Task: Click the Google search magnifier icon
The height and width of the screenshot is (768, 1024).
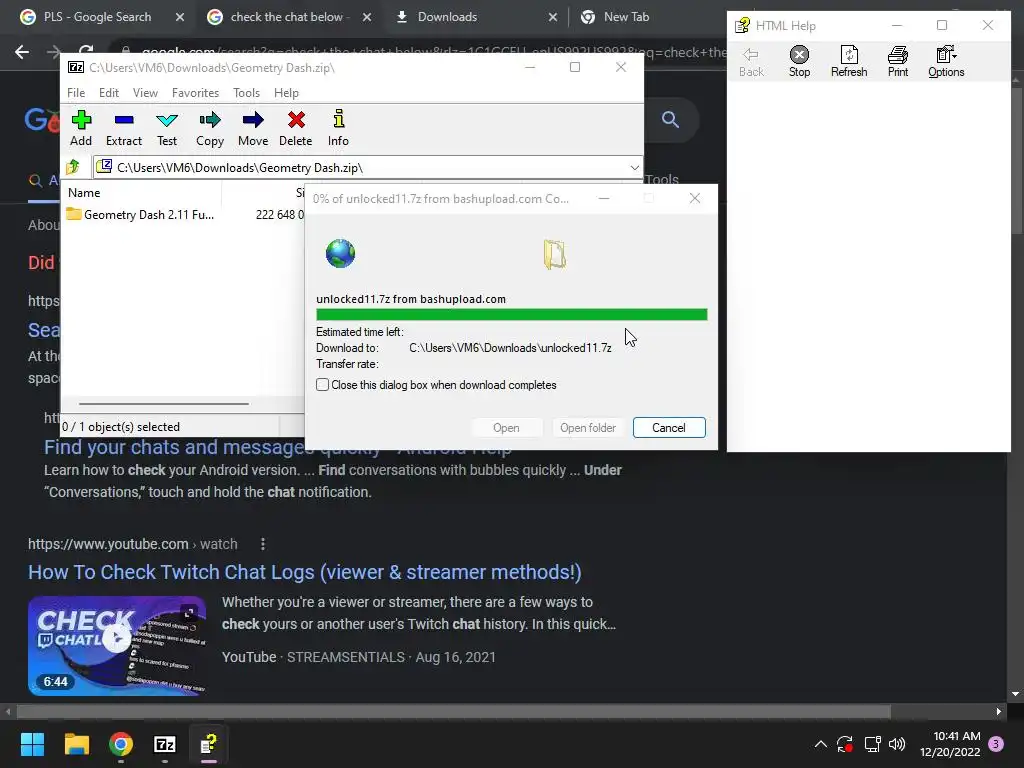Action: coord(670,120)
